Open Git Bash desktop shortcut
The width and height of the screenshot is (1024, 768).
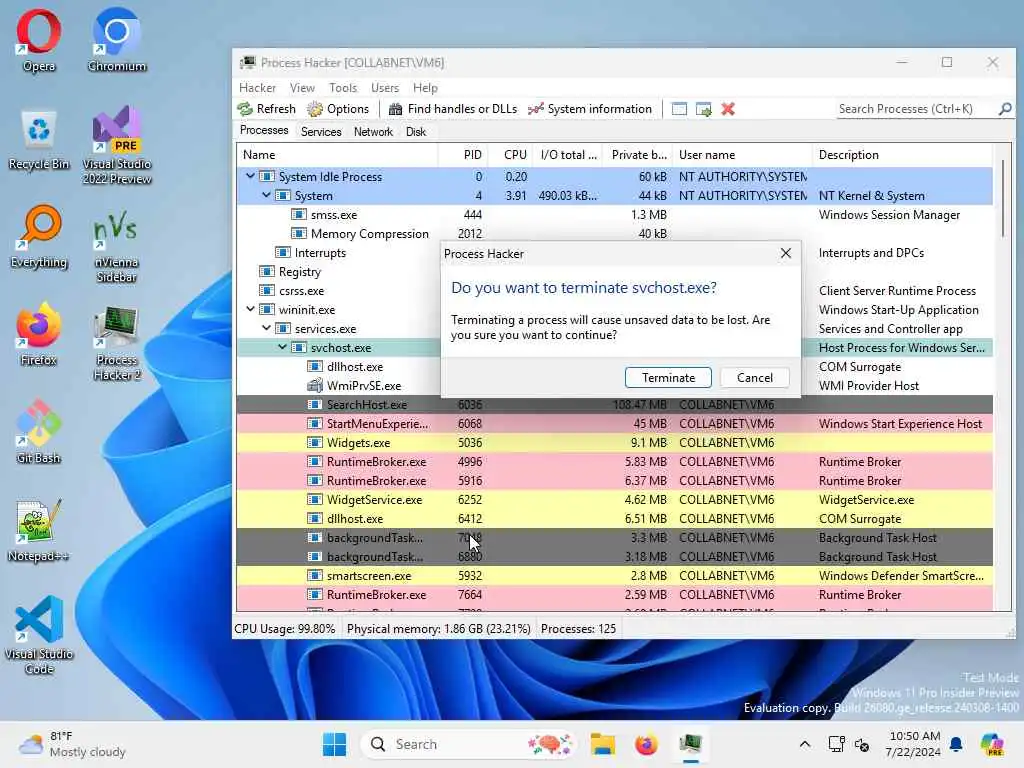[x=39, y=432]
